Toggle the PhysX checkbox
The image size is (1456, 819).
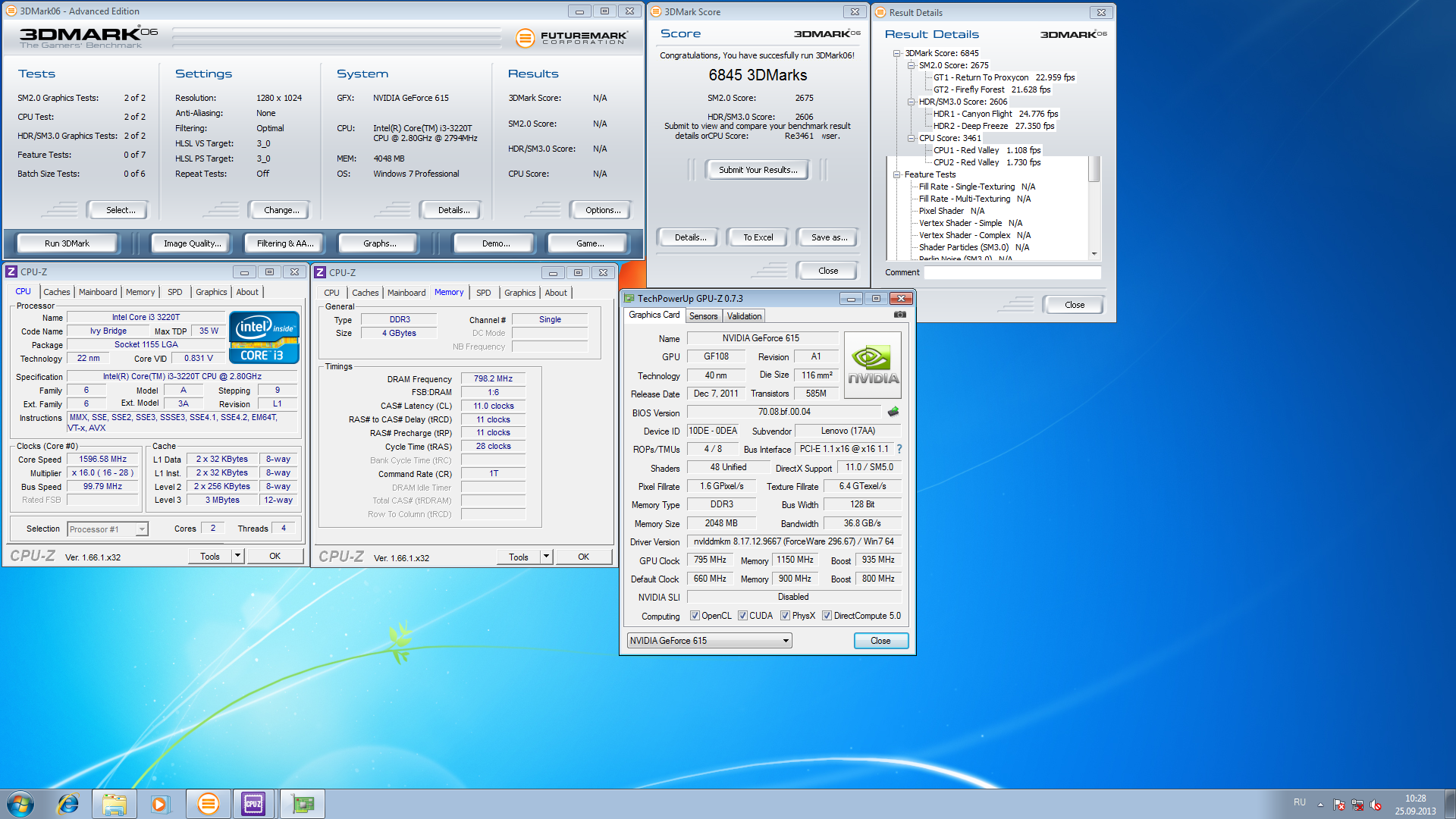click(785, 616)
